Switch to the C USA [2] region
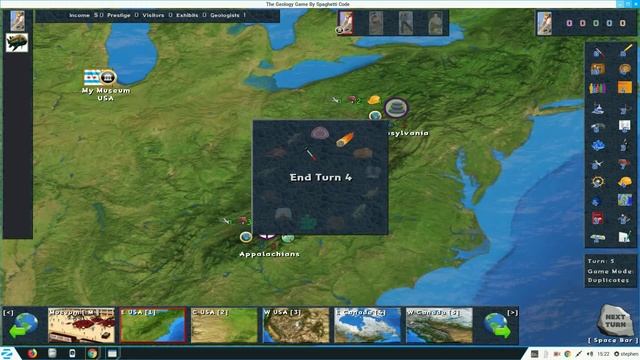 (224, 325)
